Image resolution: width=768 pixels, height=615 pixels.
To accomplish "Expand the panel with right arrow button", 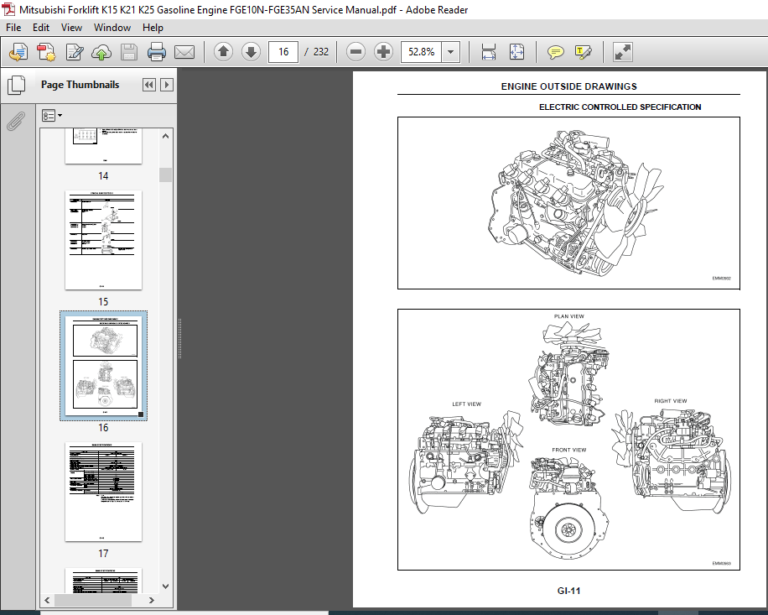I will coord(167,85).
